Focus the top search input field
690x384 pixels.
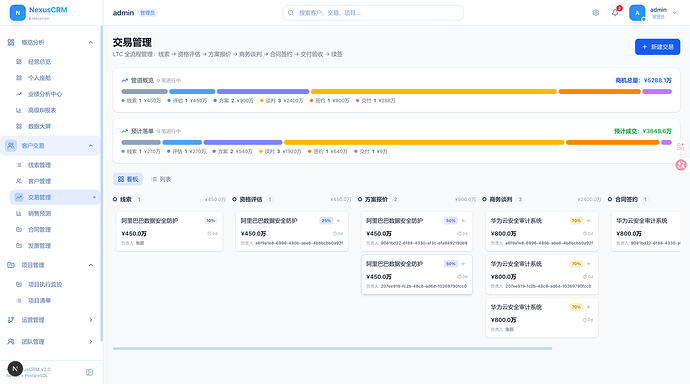tap(373, 13)
